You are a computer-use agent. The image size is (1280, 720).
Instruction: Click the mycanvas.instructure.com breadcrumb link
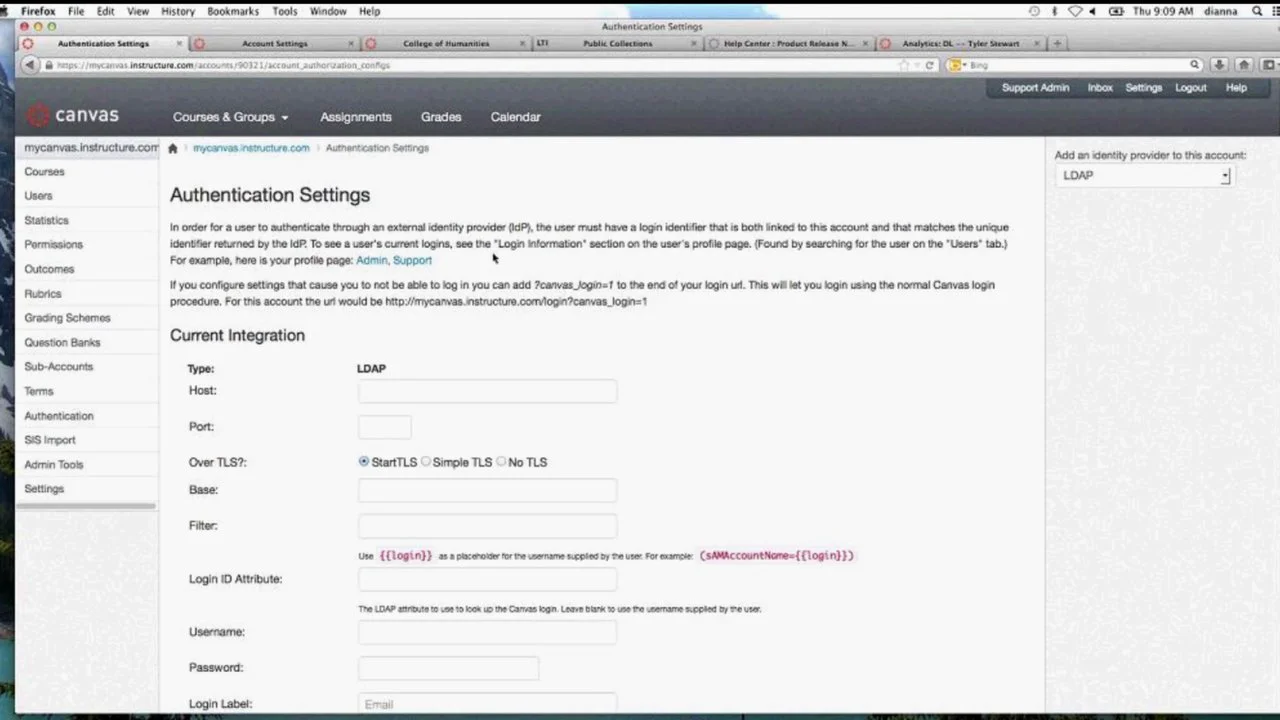pyautogui.click(x=251, y=148)
